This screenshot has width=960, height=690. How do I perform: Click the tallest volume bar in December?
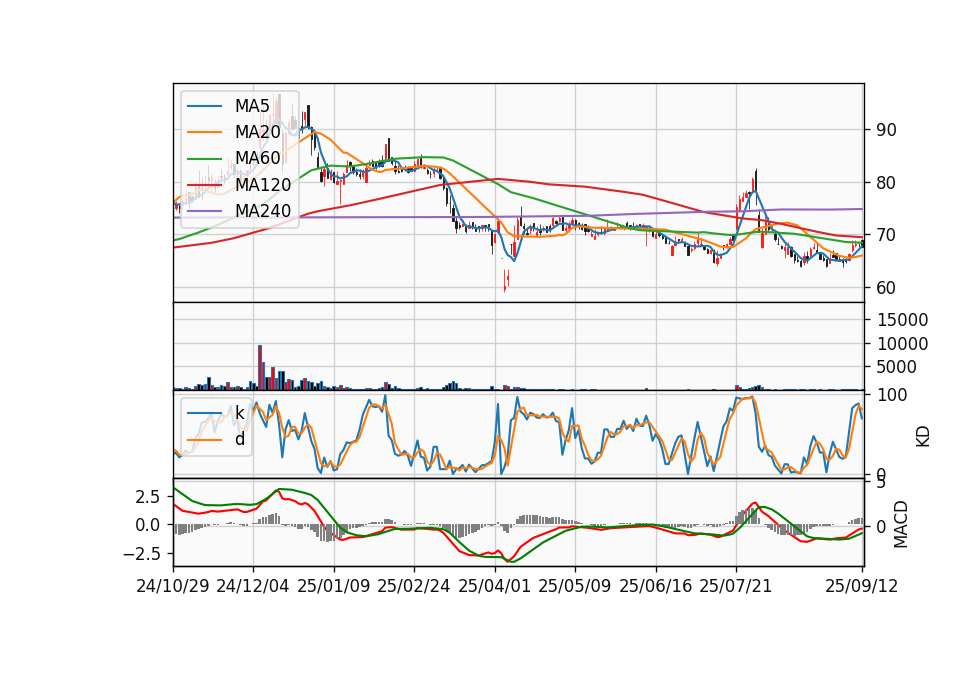(x=260, y=367)
